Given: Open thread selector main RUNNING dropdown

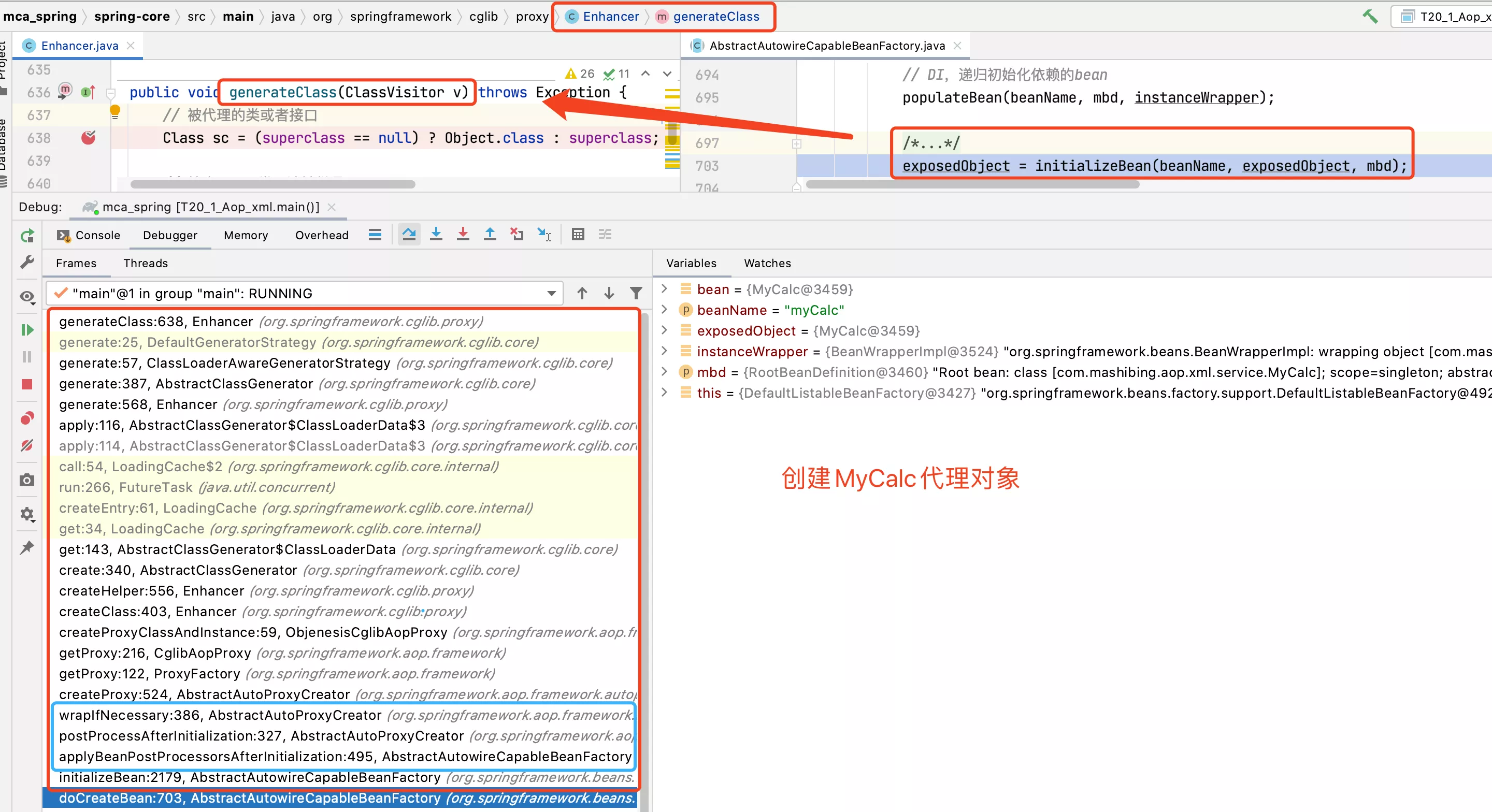Looking at the screenshot, I should 304,294.
